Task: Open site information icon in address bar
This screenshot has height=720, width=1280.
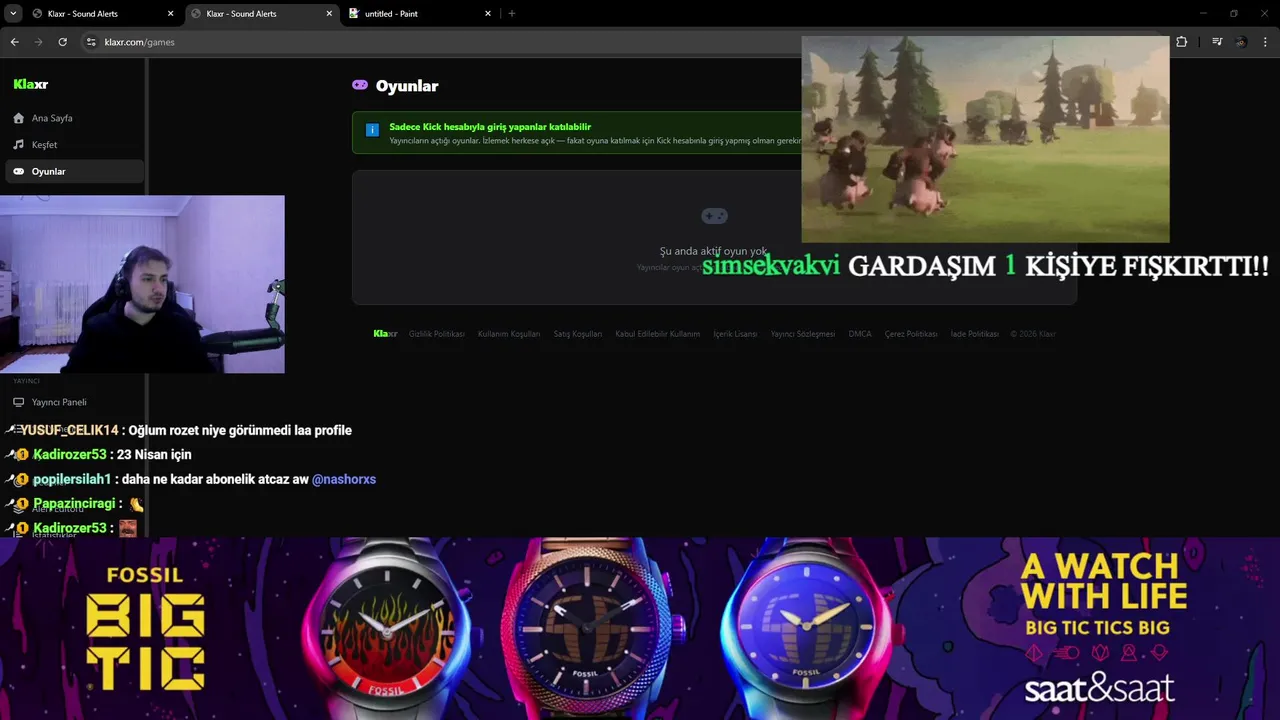Action: (x=91, y=42)
